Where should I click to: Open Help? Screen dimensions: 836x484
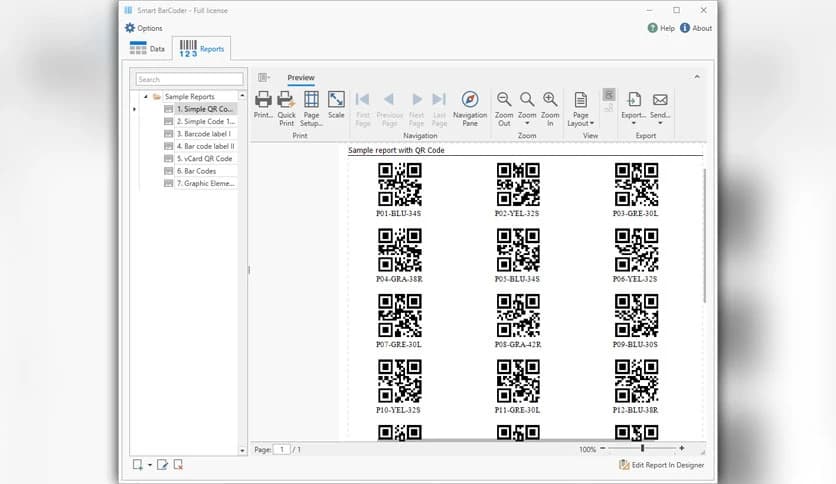pyautogui.click(x=661, y=28)
